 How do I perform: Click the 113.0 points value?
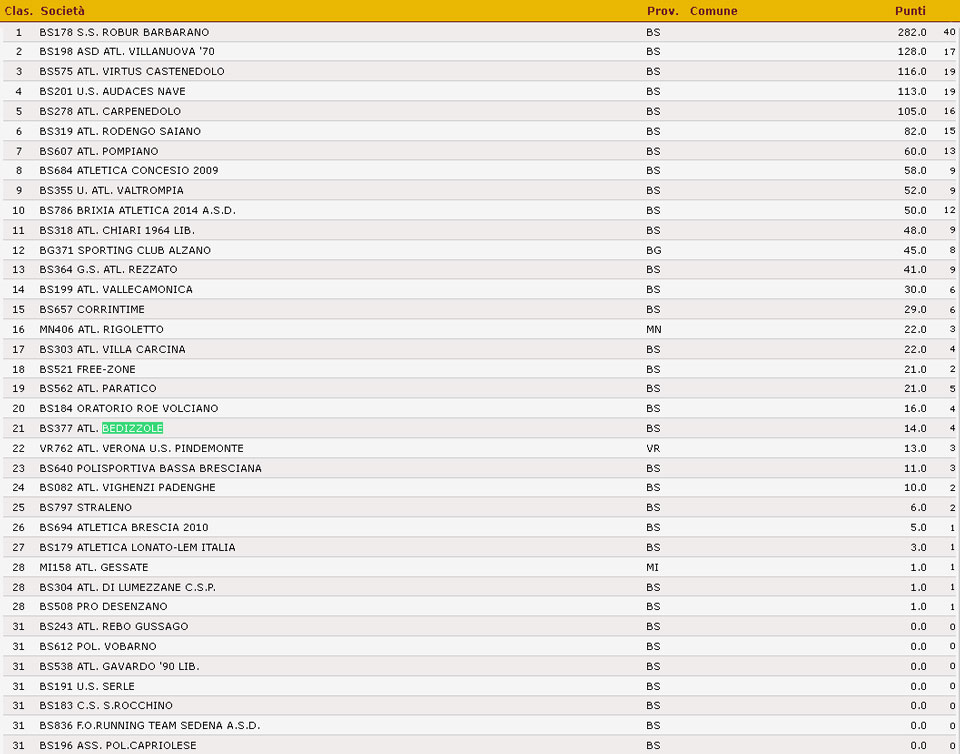[912, 92]
